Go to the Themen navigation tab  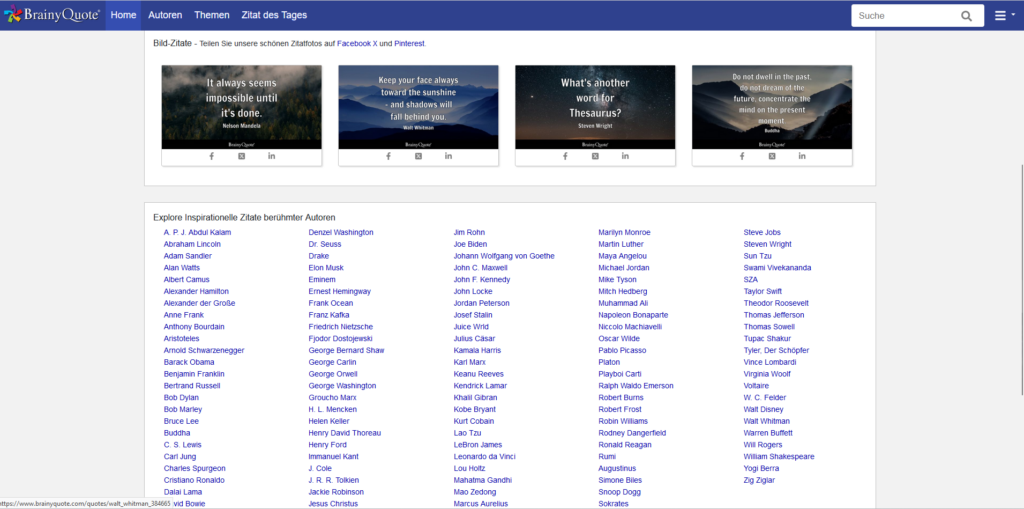pos(212,15)
